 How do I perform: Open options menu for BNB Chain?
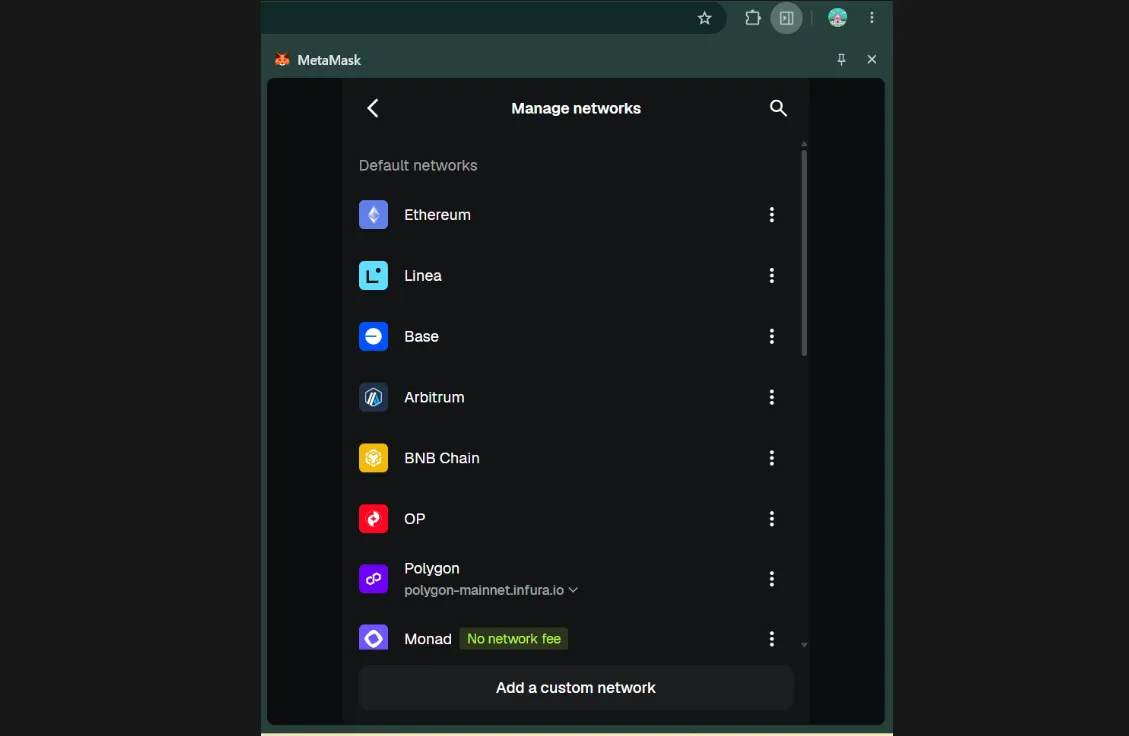point(771,458)
